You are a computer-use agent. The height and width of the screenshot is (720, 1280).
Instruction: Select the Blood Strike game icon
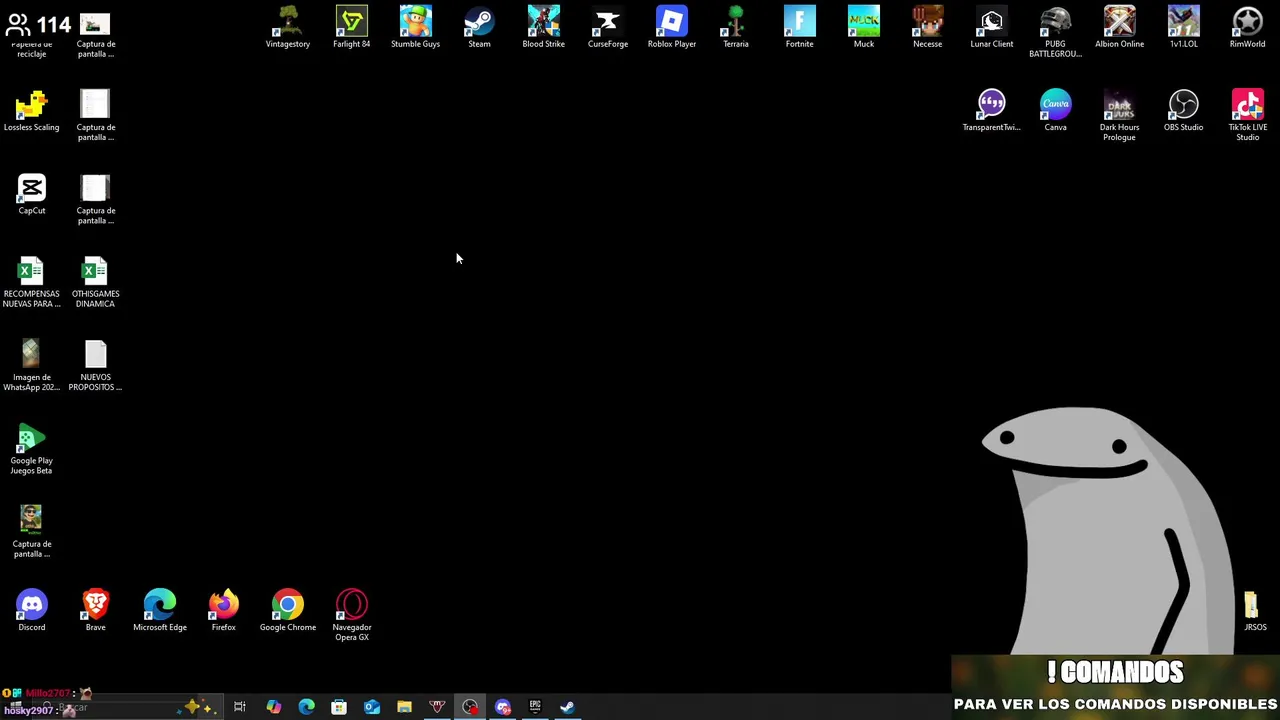(x=544, y=27)
